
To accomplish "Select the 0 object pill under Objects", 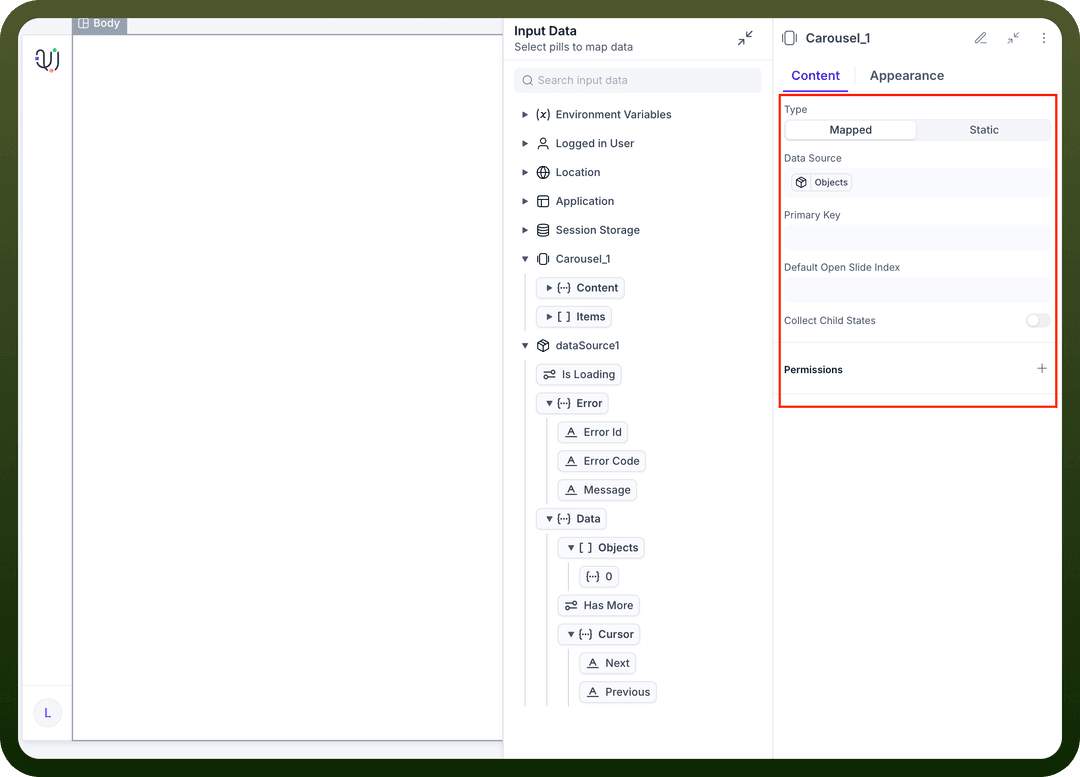I will click(x=599, y=577).
